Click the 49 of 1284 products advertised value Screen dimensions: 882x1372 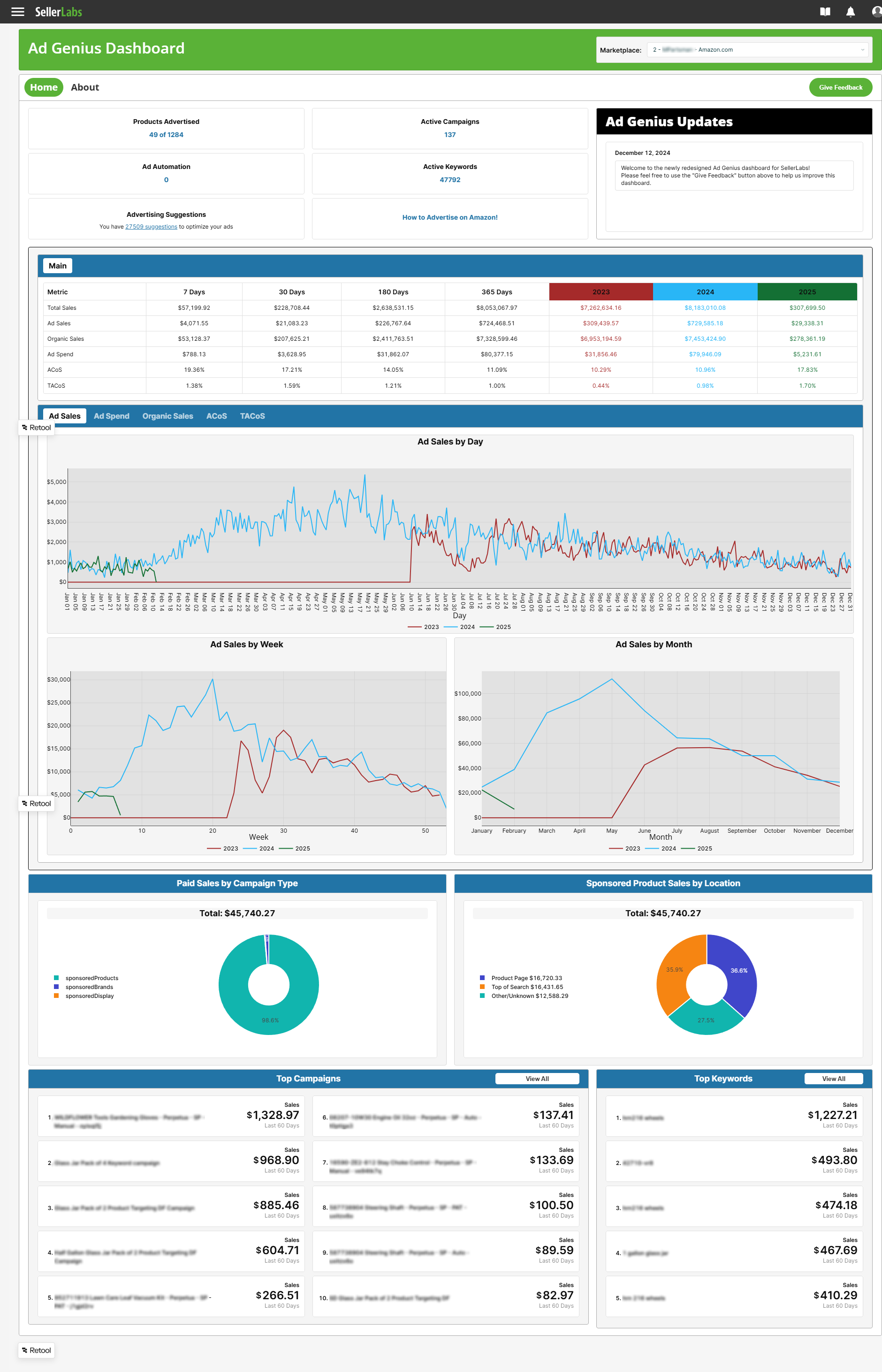(166, 135)
